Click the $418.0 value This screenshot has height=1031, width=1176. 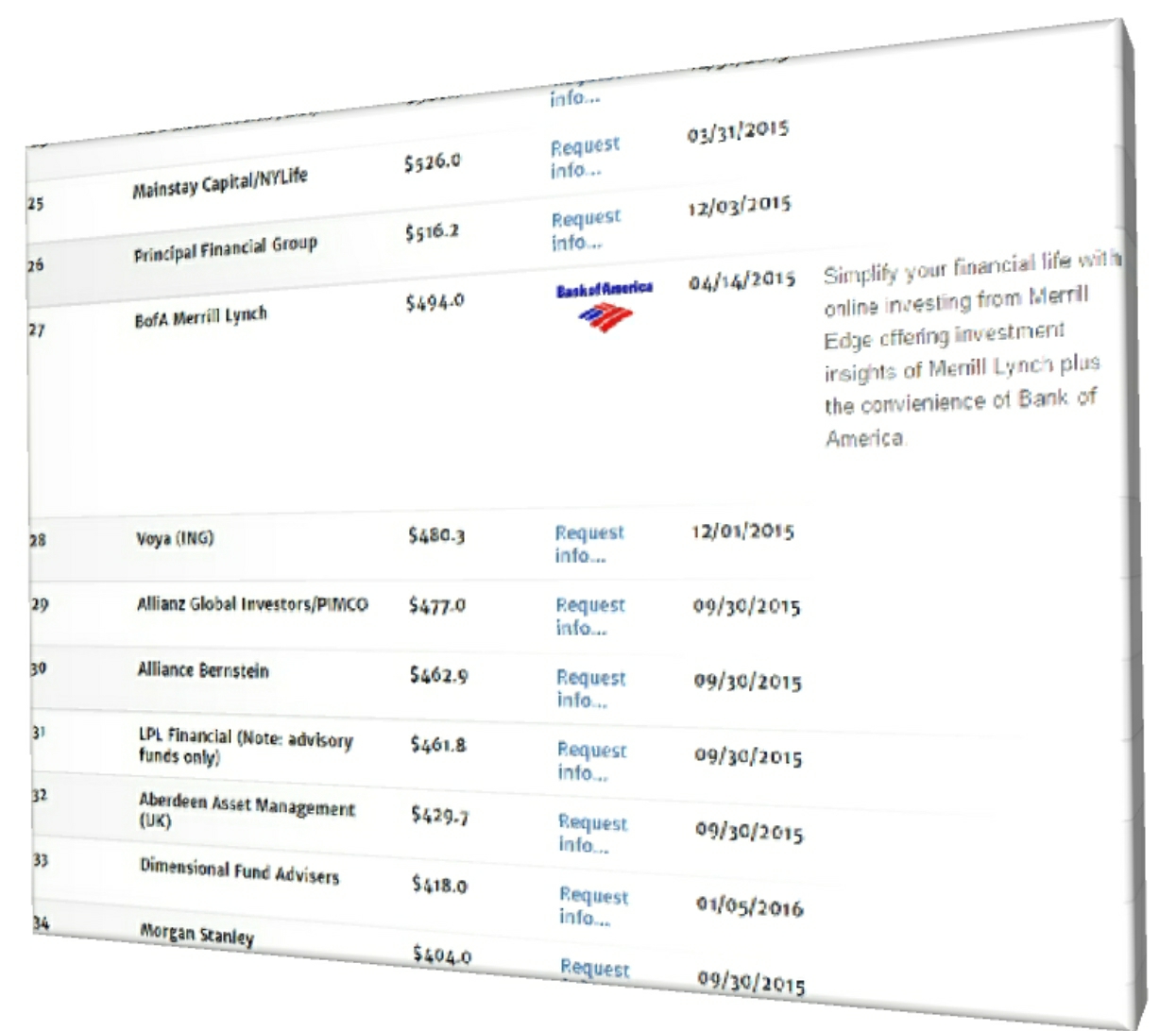(440, 885)
